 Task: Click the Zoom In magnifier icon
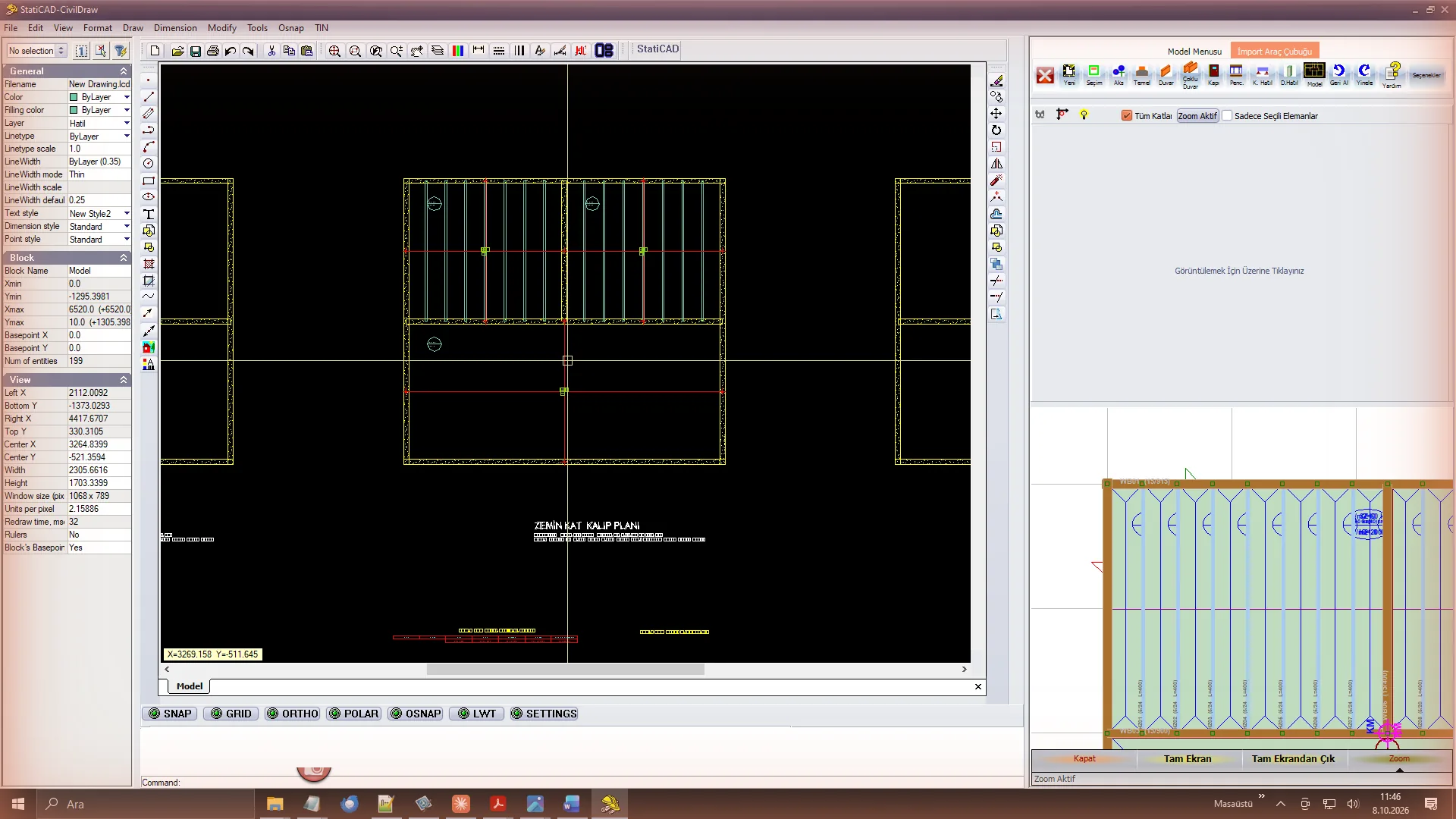click(334, 51)
